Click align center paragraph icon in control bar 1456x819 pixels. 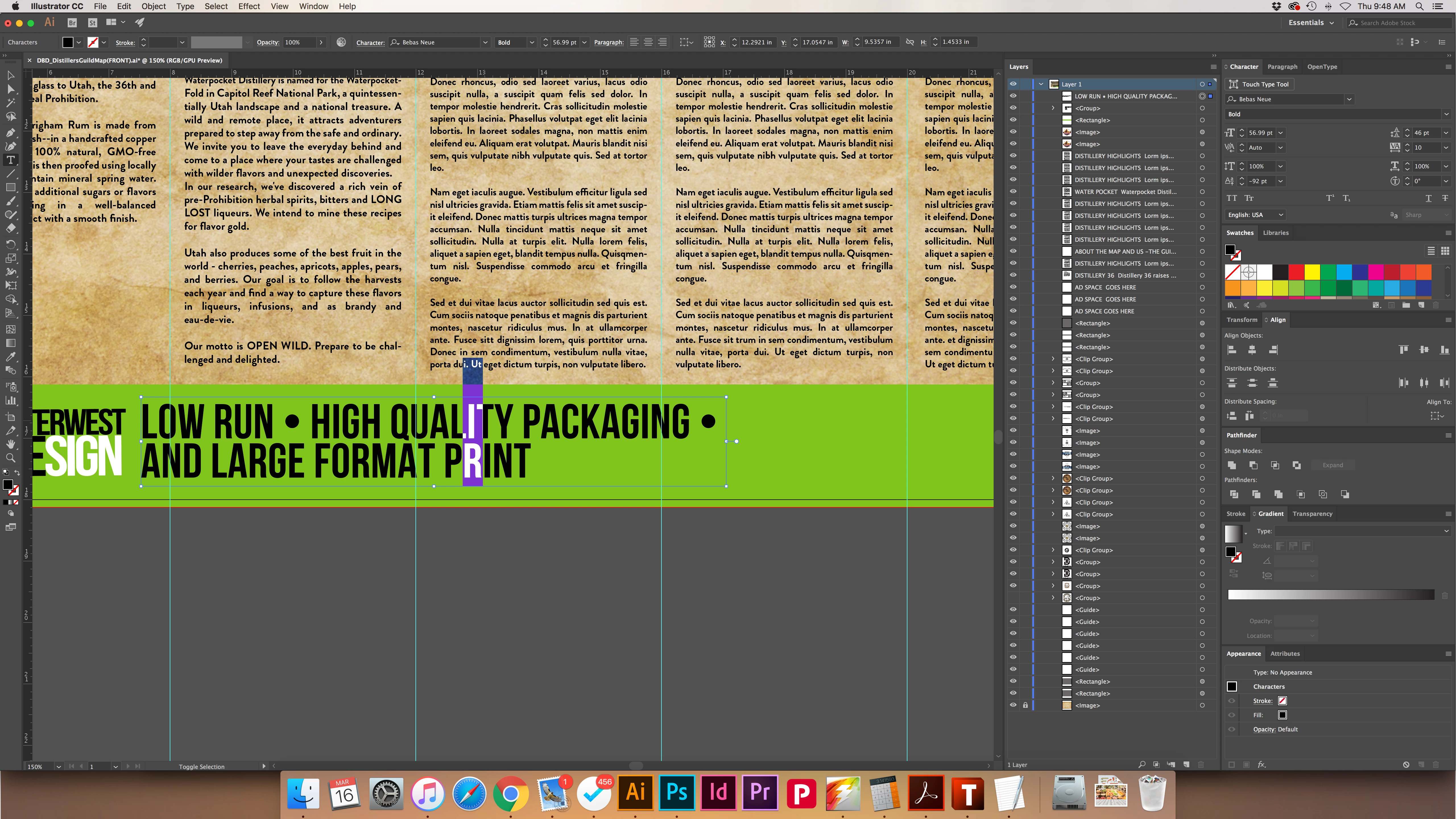coord(648,42)
